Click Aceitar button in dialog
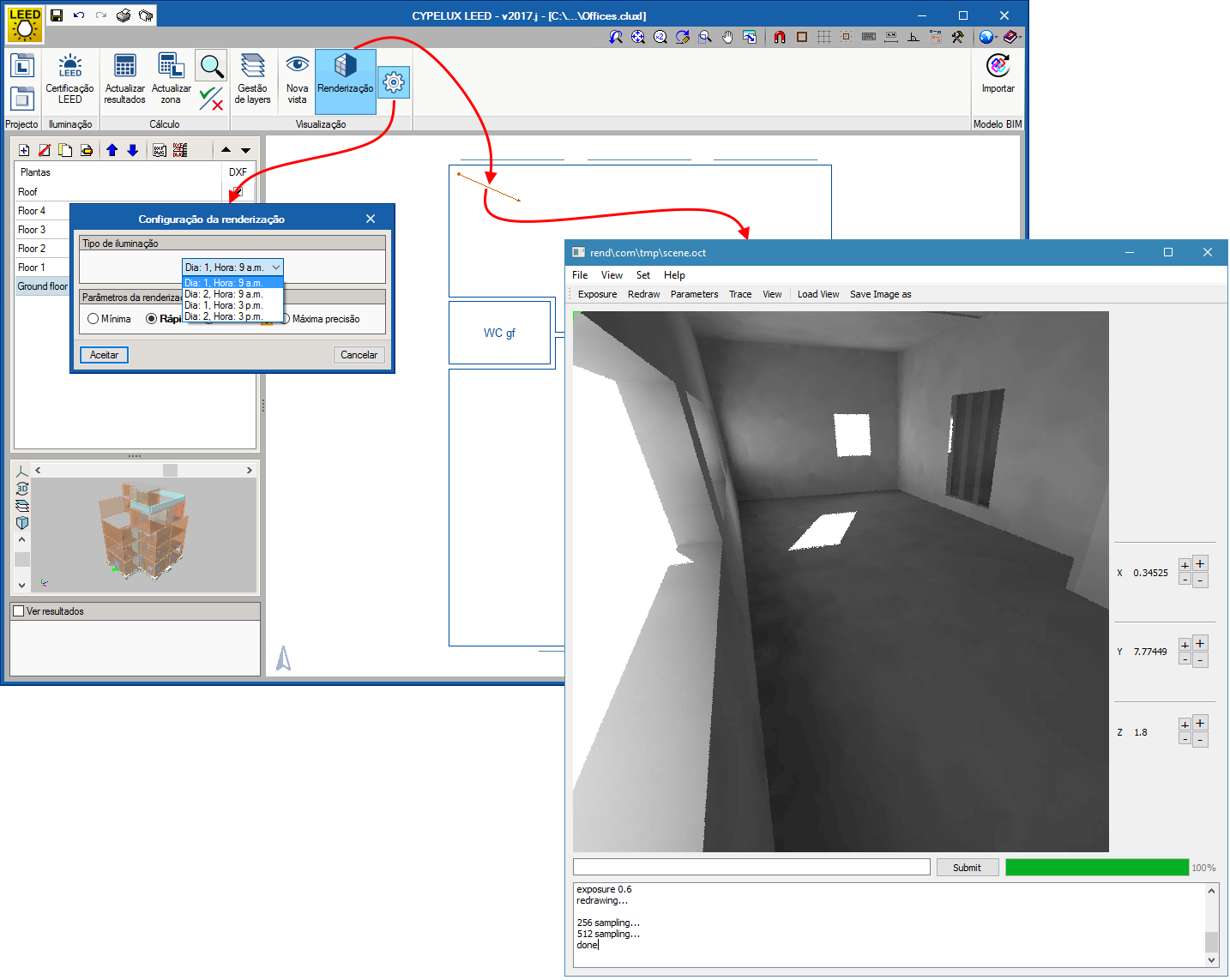Viewport: 1230px width, 980px height. (x=104, y=355)
